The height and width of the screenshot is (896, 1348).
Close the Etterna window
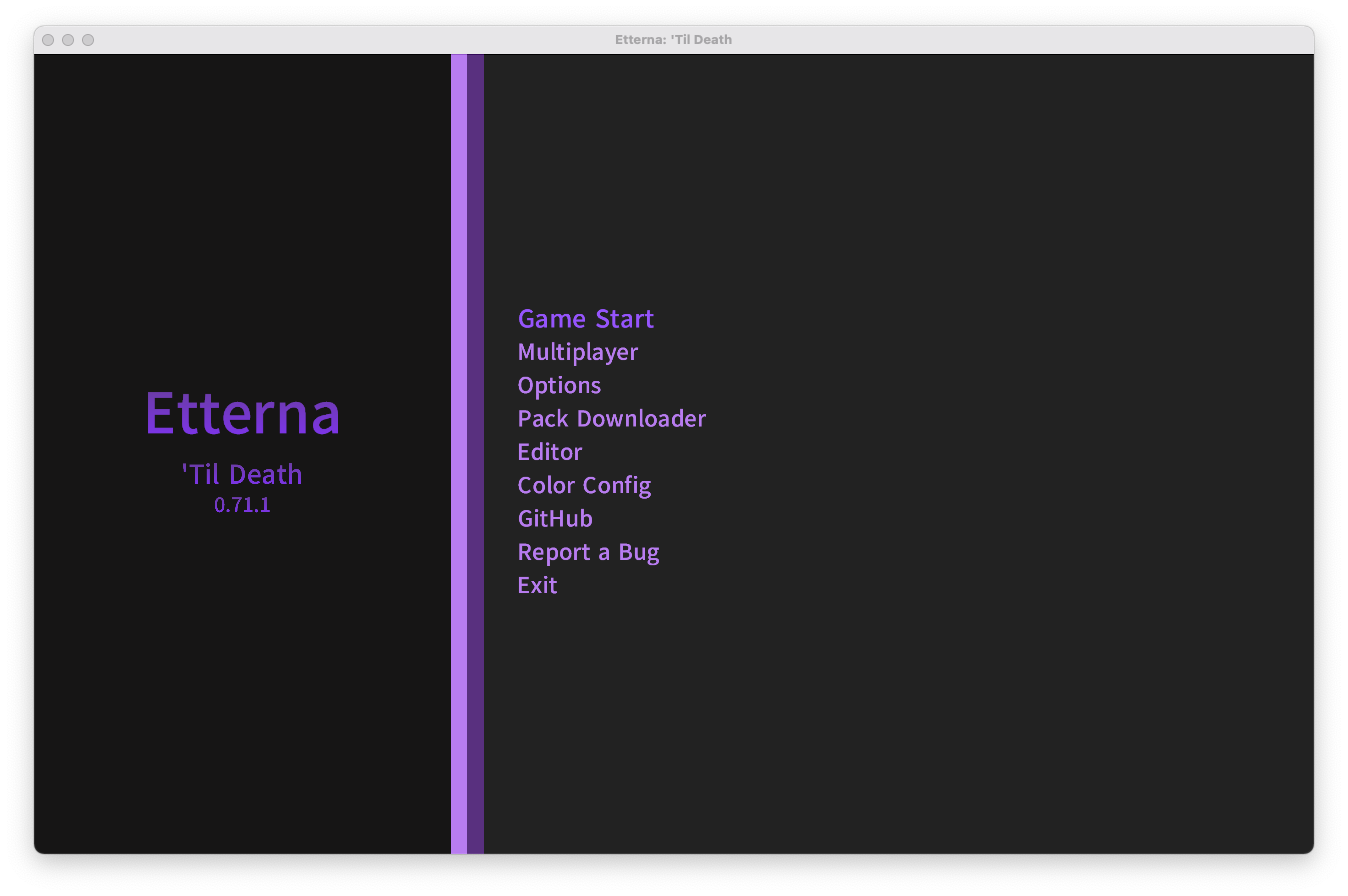tap(48, 40)
